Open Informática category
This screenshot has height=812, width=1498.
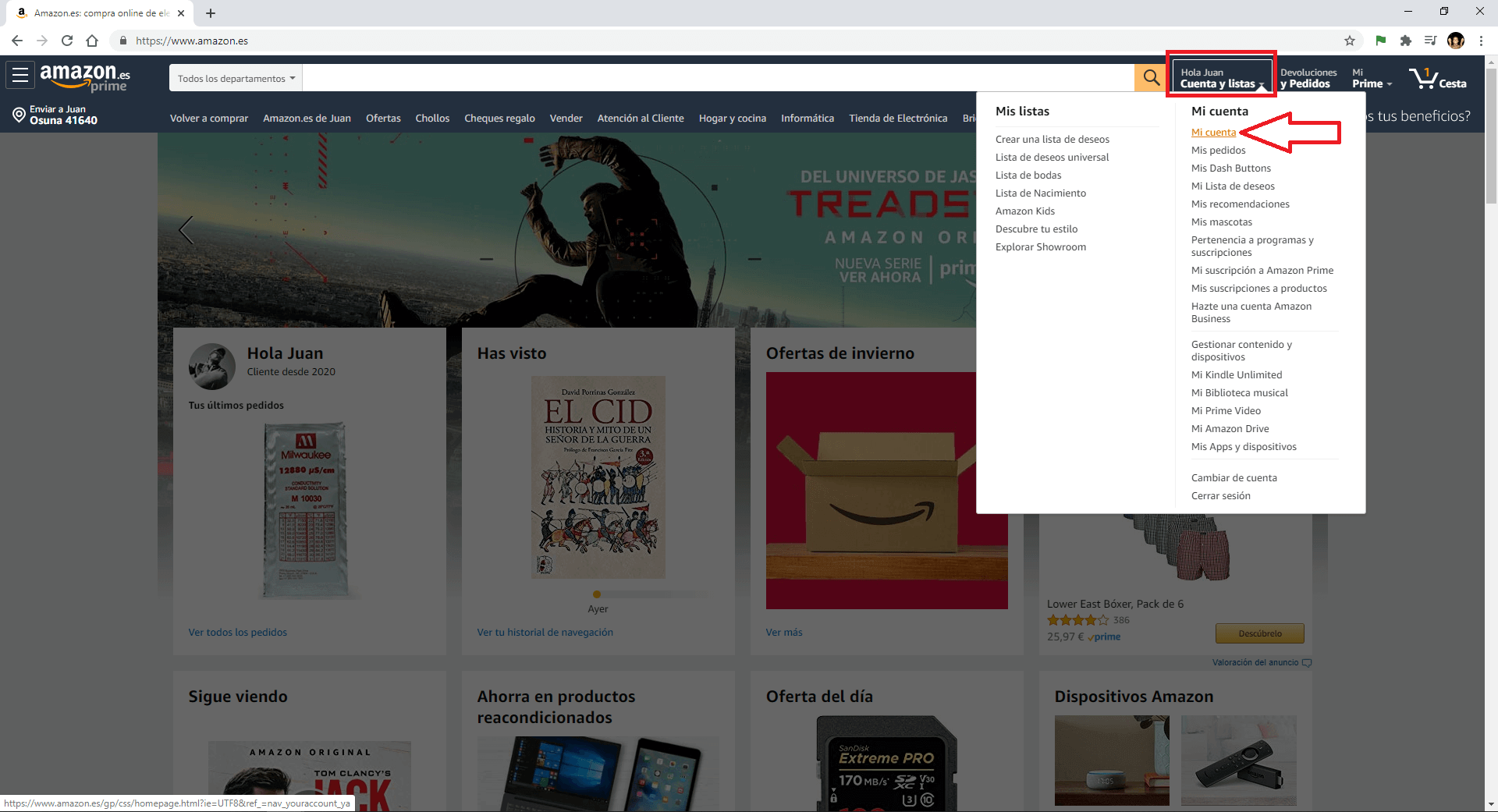pos(808,119)
